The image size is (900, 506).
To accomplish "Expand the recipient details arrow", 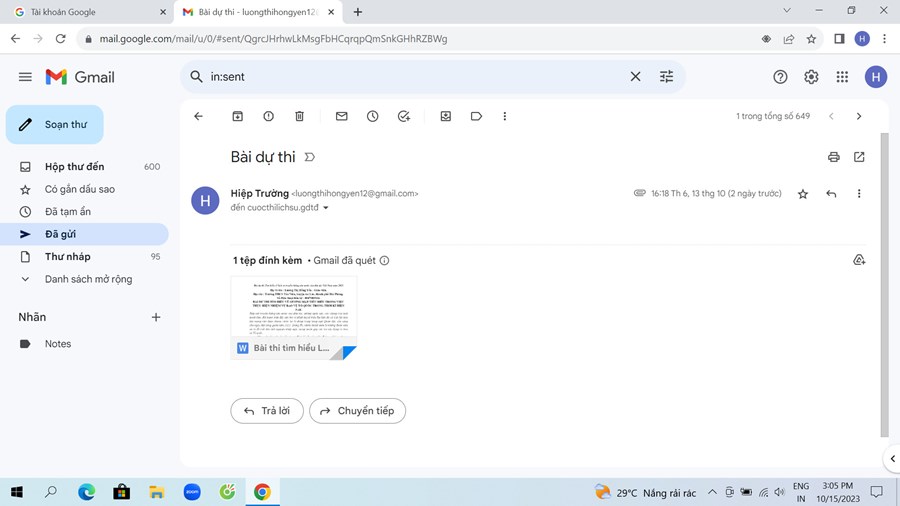I will click(x=325, y=208).
